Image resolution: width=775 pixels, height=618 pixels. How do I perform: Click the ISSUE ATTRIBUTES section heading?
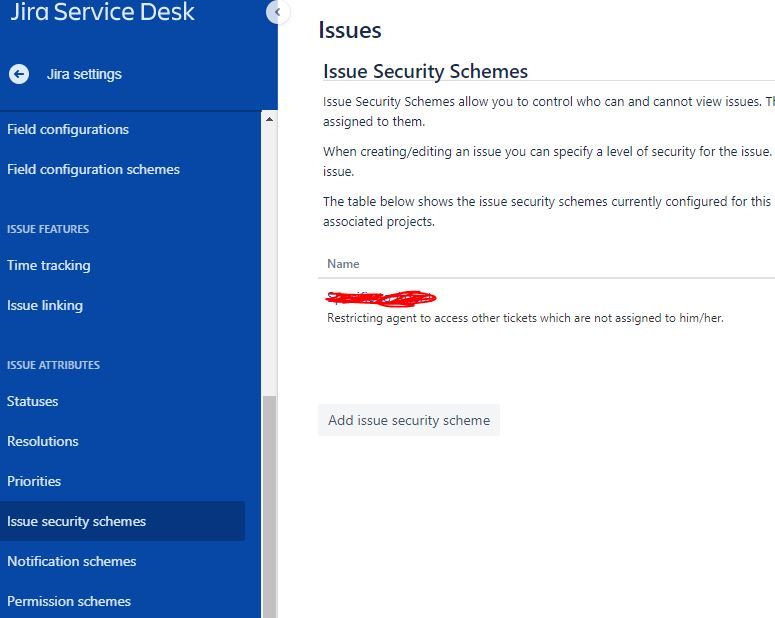click(x=53, y=365)
